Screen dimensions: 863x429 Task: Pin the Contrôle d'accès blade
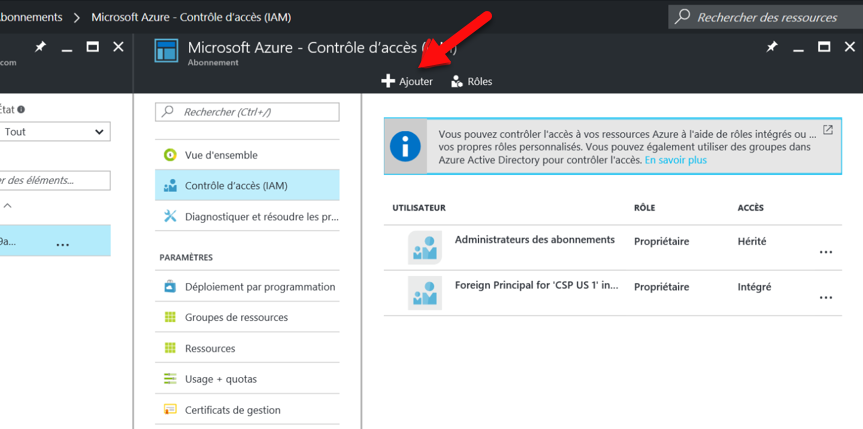point(772,47)
